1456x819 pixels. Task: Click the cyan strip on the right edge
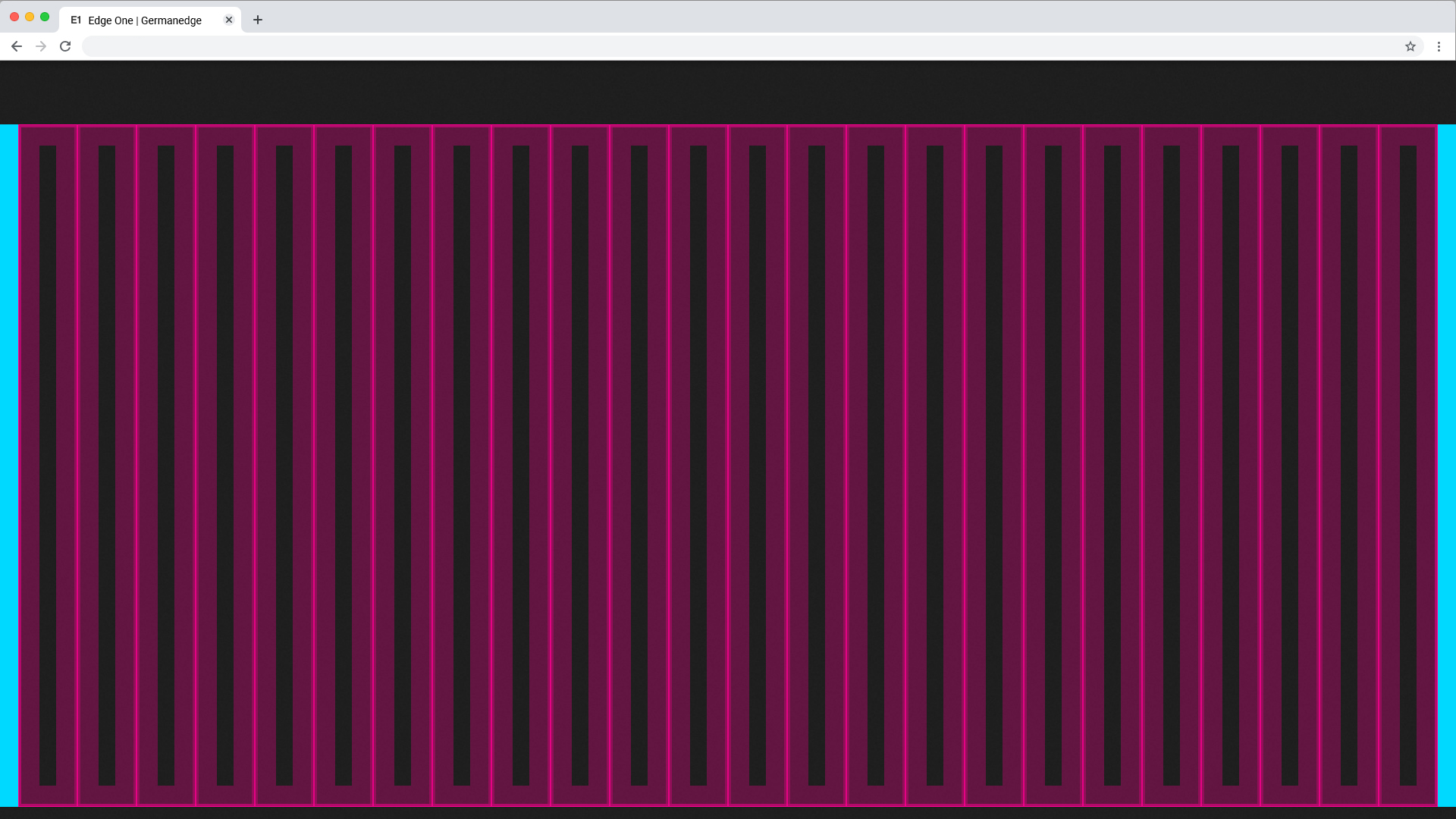click(1447, 464)
